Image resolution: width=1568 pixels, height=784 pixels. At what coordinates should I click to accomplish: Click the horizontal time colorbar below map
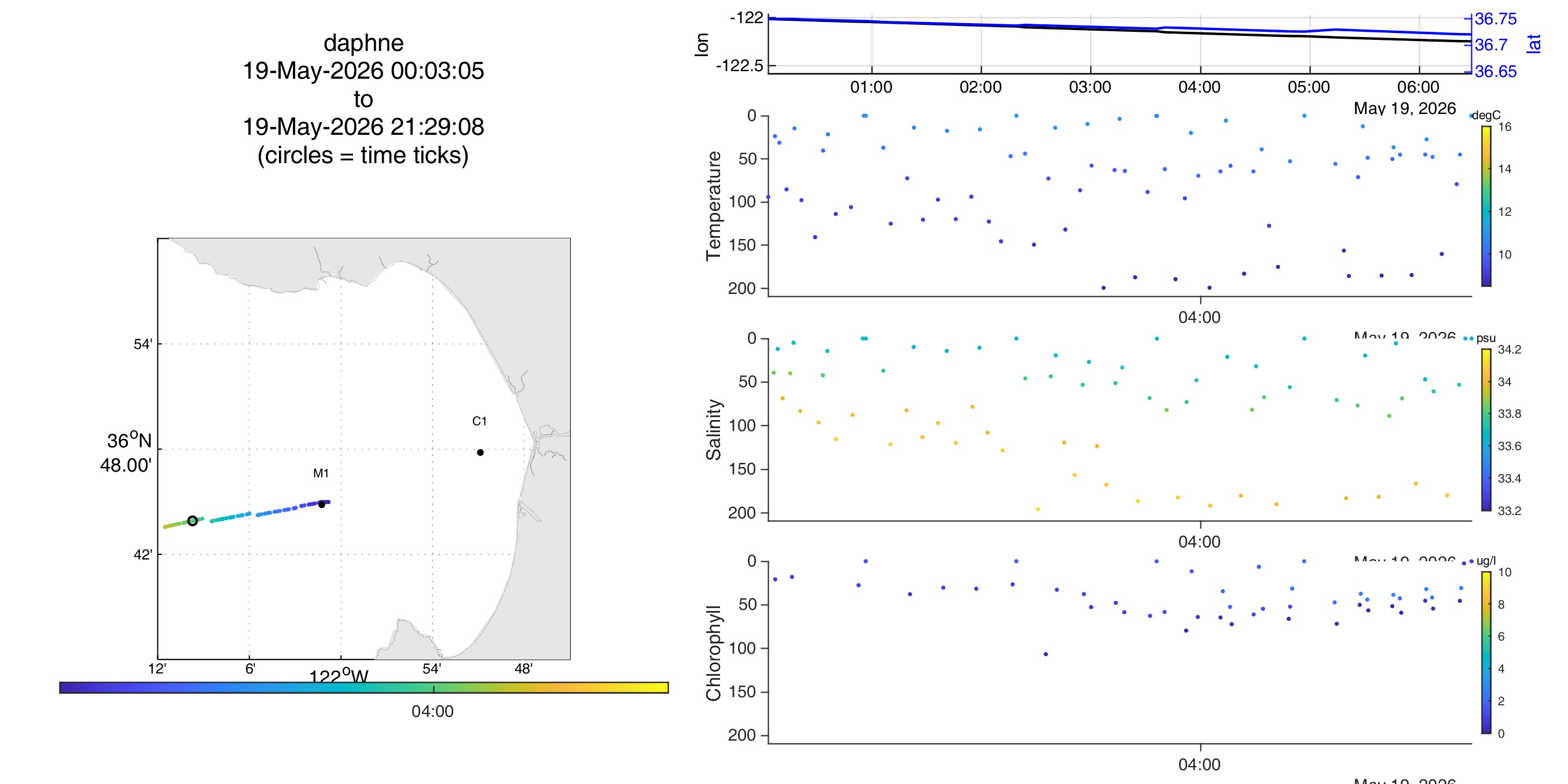pyautogui.click(x=364, y=687)
